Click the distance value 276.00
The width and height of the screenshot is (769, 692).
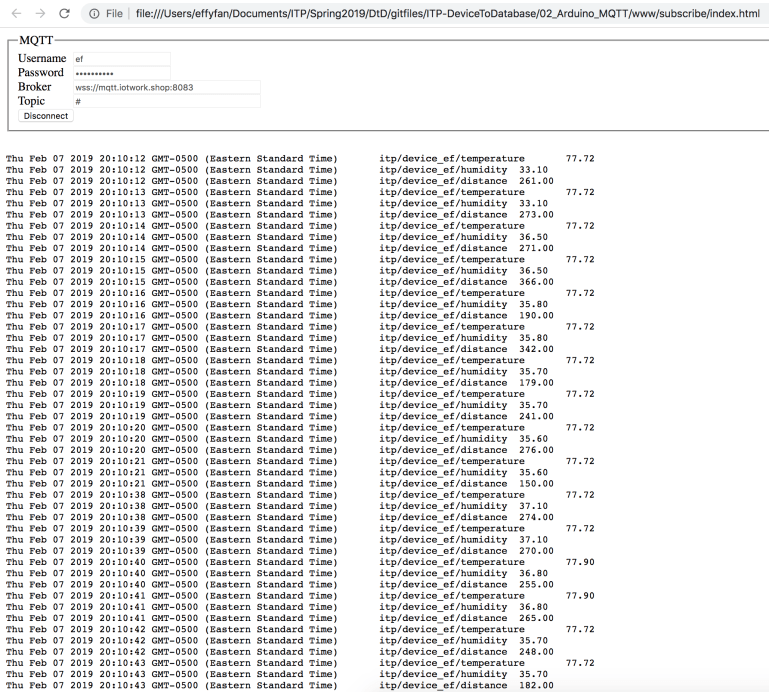click(x=536, y=450)
